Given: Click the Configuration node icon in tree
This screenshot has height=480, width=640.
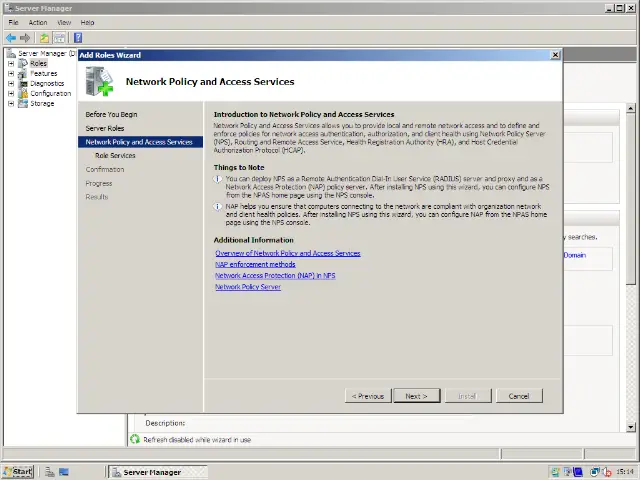Looking at the screenshot, I should (x=23, y=93).
